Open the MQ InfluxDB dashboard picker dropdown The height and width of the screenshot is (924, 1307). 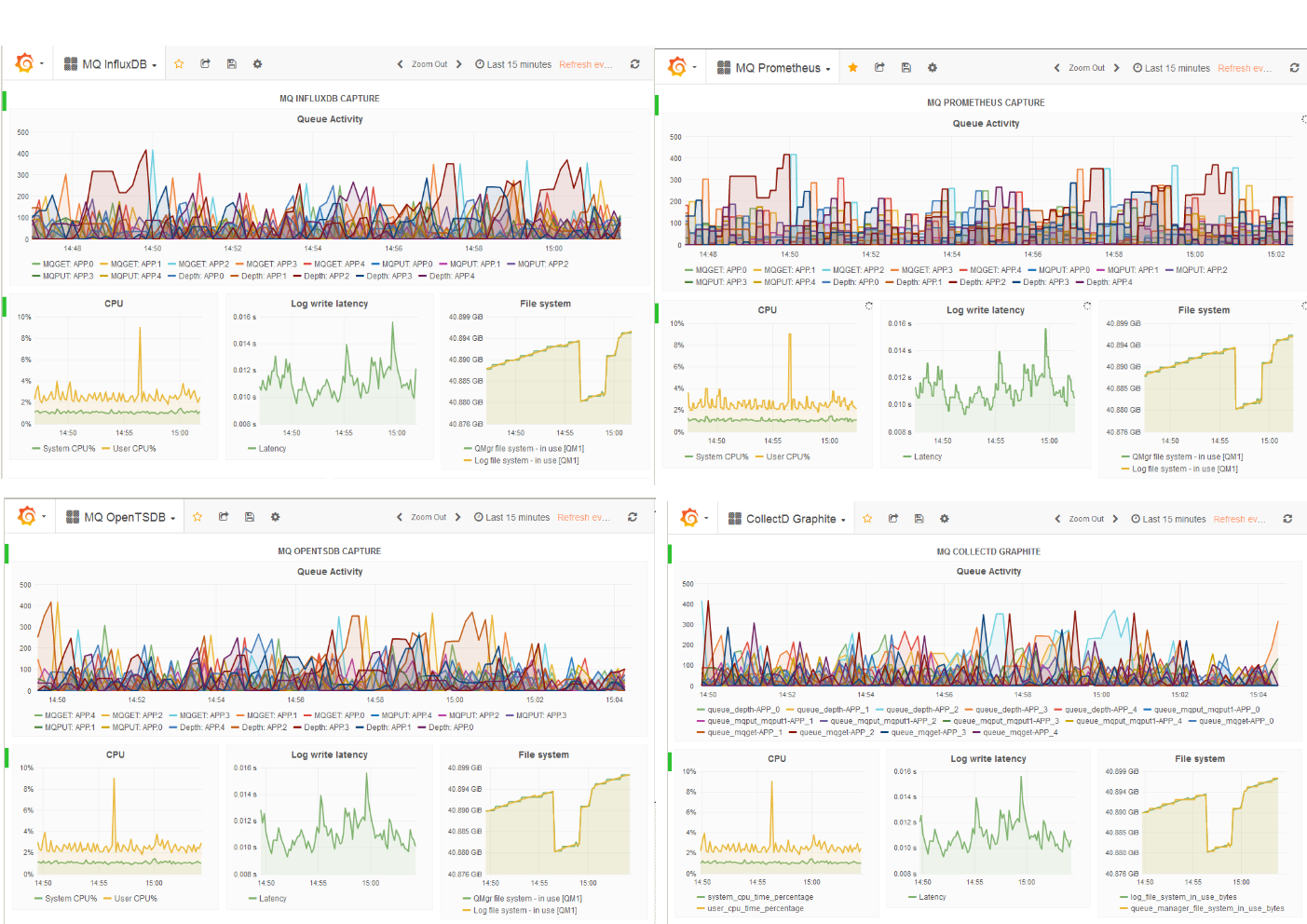pyautogui.click(x=110, y=64)
